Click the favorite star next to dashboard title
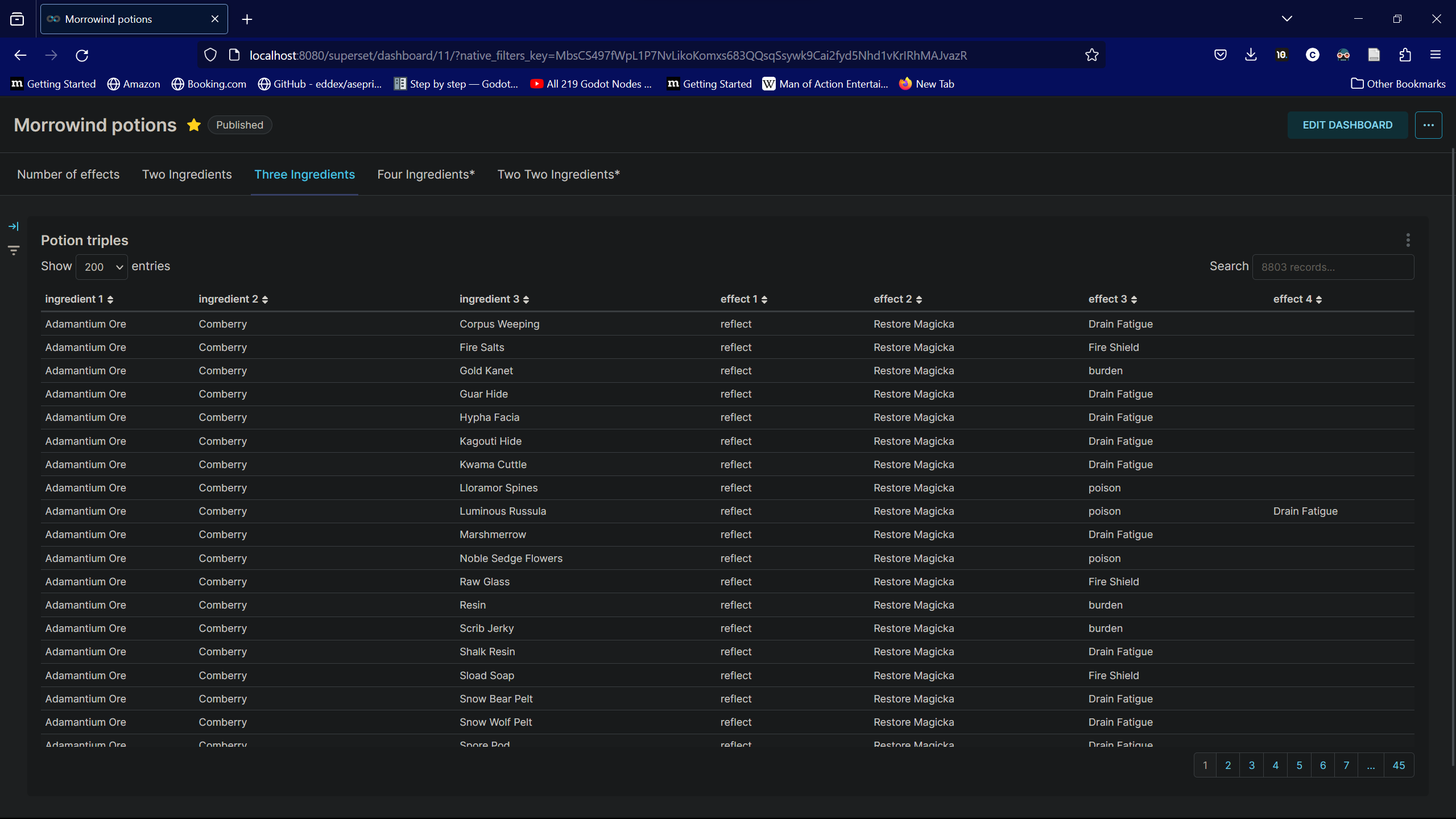 (x=194, y=125)
